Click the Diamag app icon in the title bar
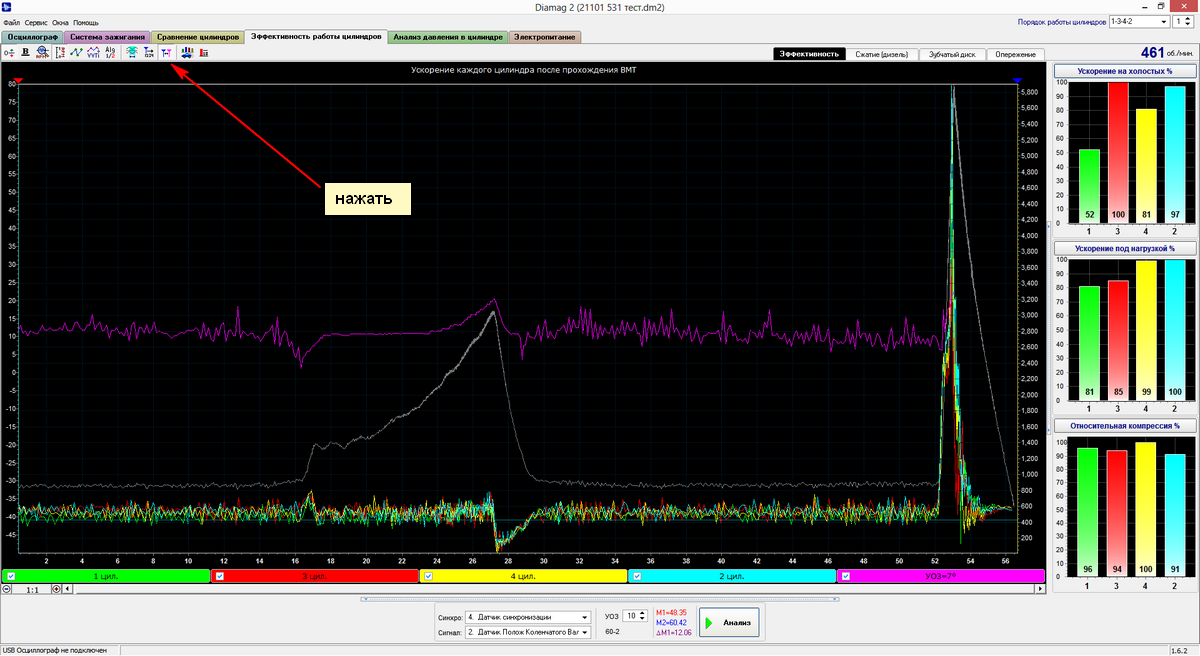The width and height of the screenshot is (1200, 656). click(x=7, y=7)
